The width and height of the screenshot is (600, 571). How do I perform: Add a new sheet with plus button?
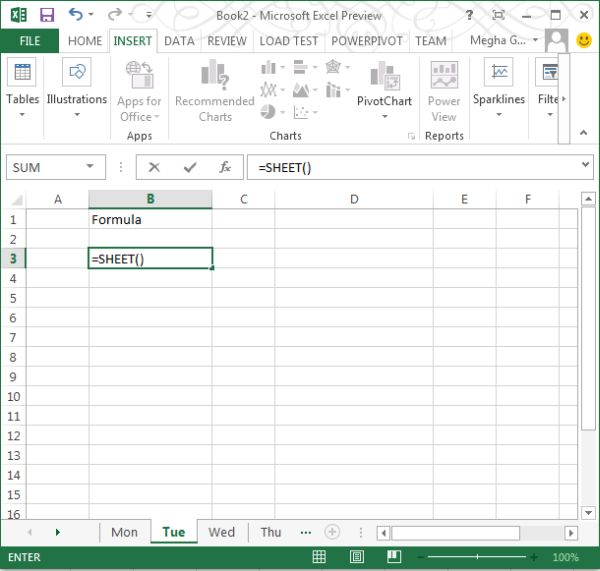[332, 532]
